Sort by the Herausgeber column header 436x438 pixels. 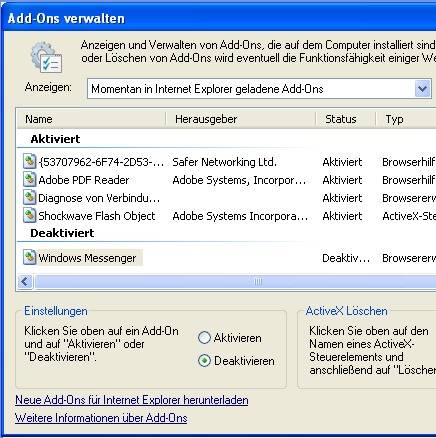[x=241, y=119]
